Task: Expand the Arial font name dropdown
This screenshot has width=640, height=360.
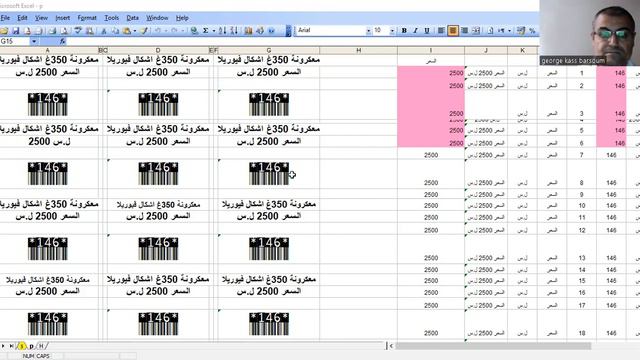Action: (369, 31)
